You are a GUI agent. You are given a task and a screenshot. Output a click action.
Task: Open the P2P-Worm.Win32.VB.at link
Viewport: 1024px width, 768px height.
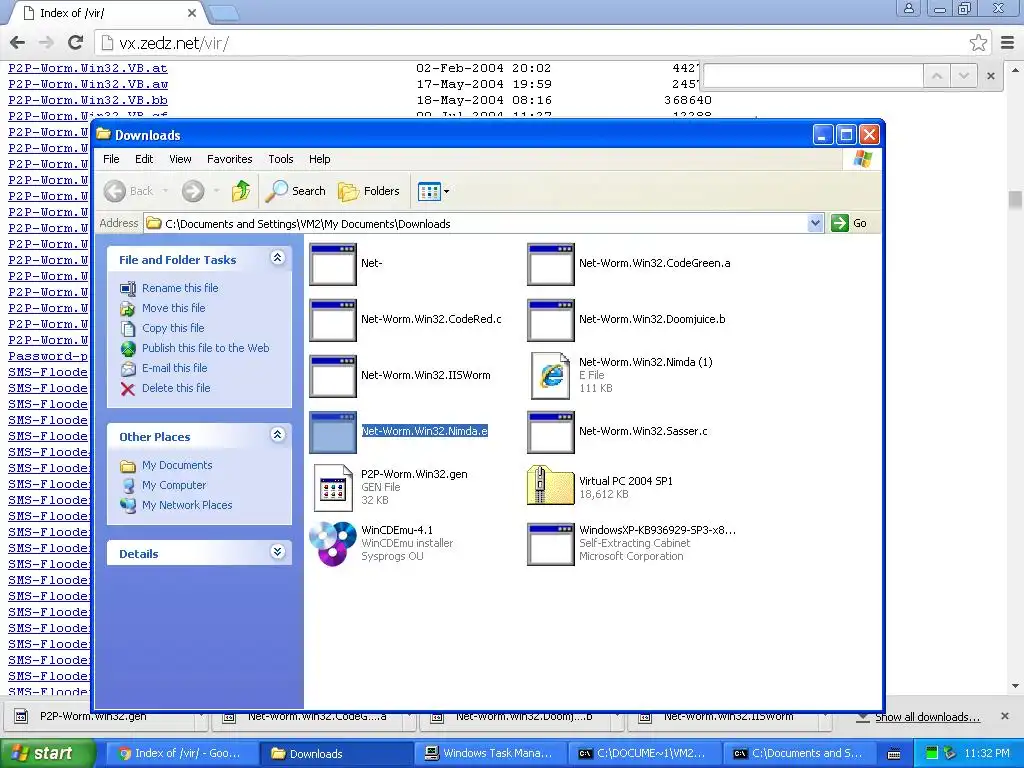[88, 68]
